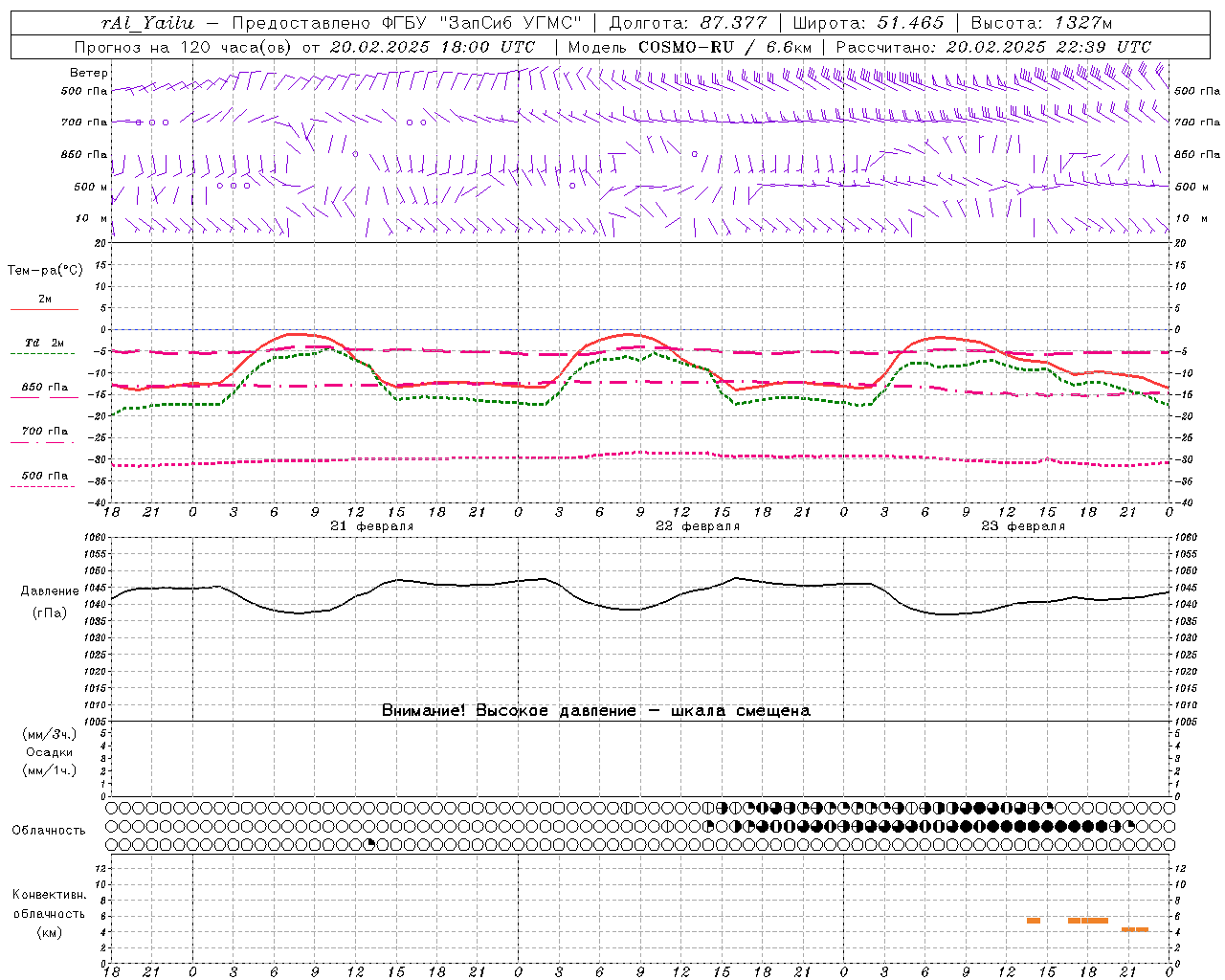Click the station name rAl_Yailu

click(147, 23)
